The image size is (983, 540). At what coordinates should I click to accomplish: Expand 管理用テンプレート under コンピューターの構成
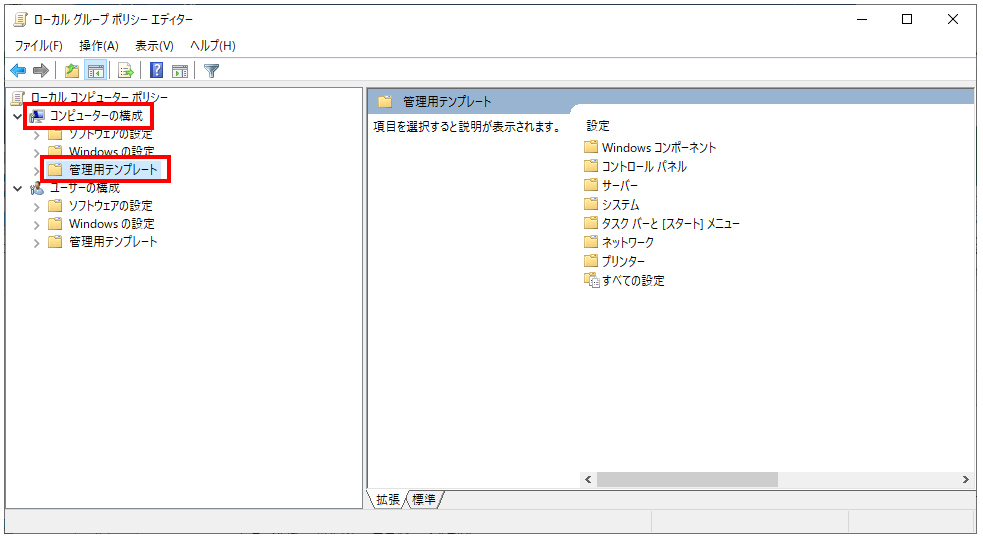point(36,170)
